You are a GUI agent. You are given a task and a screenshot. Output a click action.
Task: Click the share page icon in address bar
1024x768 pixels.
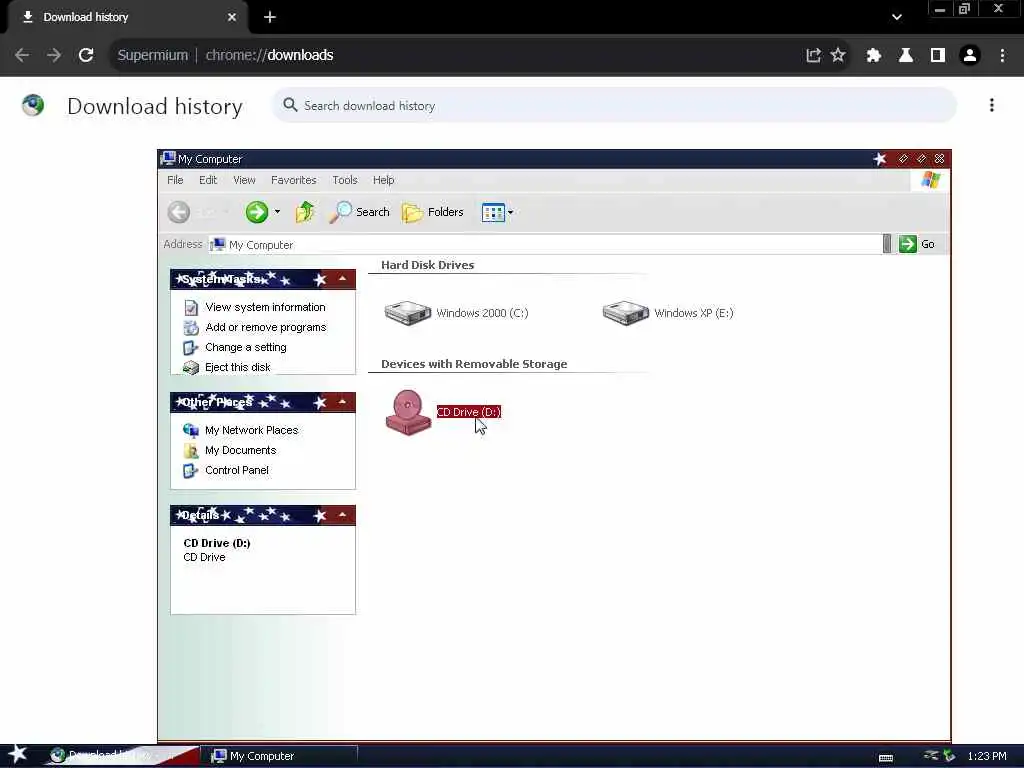pyautogui.click(x=813, y=56)
